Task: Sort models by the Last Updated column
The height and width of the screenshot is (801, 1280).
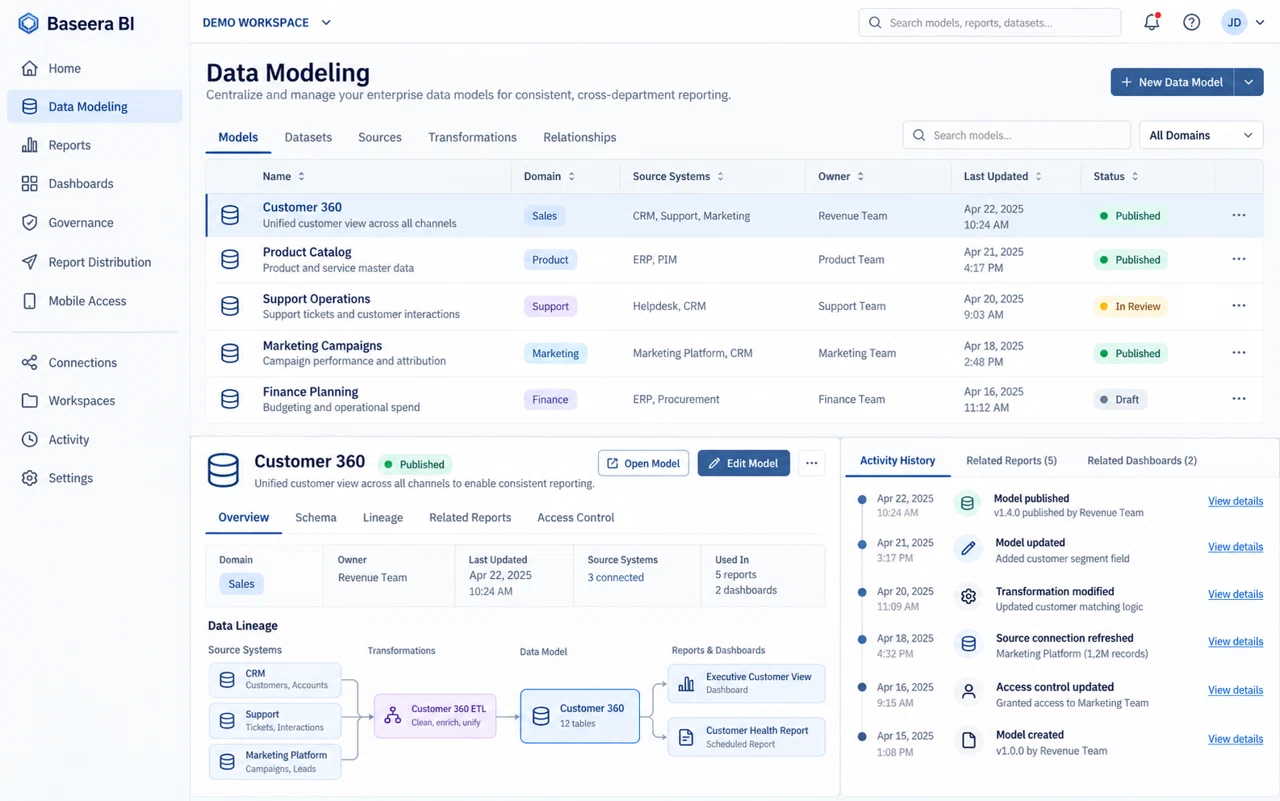Action: click(1003, 176)
